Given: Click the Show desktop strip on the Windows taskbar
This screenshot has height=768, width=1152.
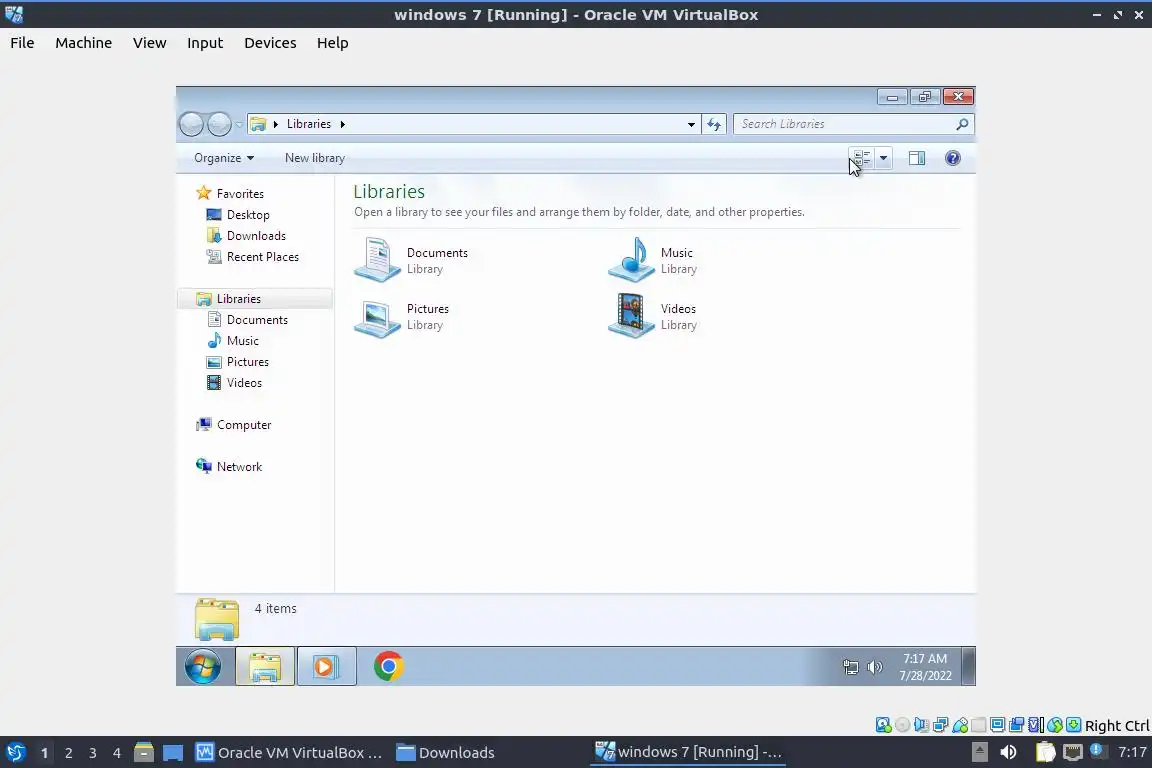Looking at the screenshot, I should coord(969,667).
